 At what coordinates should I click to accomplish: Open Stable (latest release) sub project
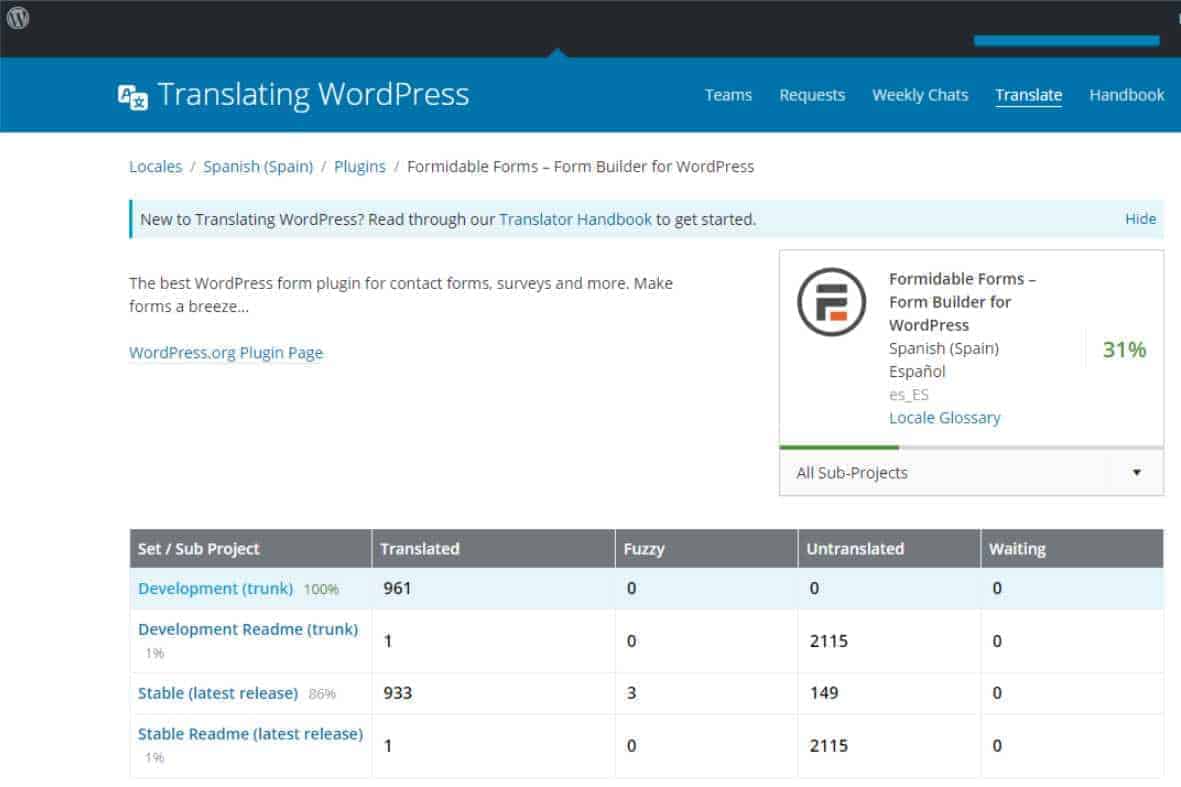pos(218,693)
